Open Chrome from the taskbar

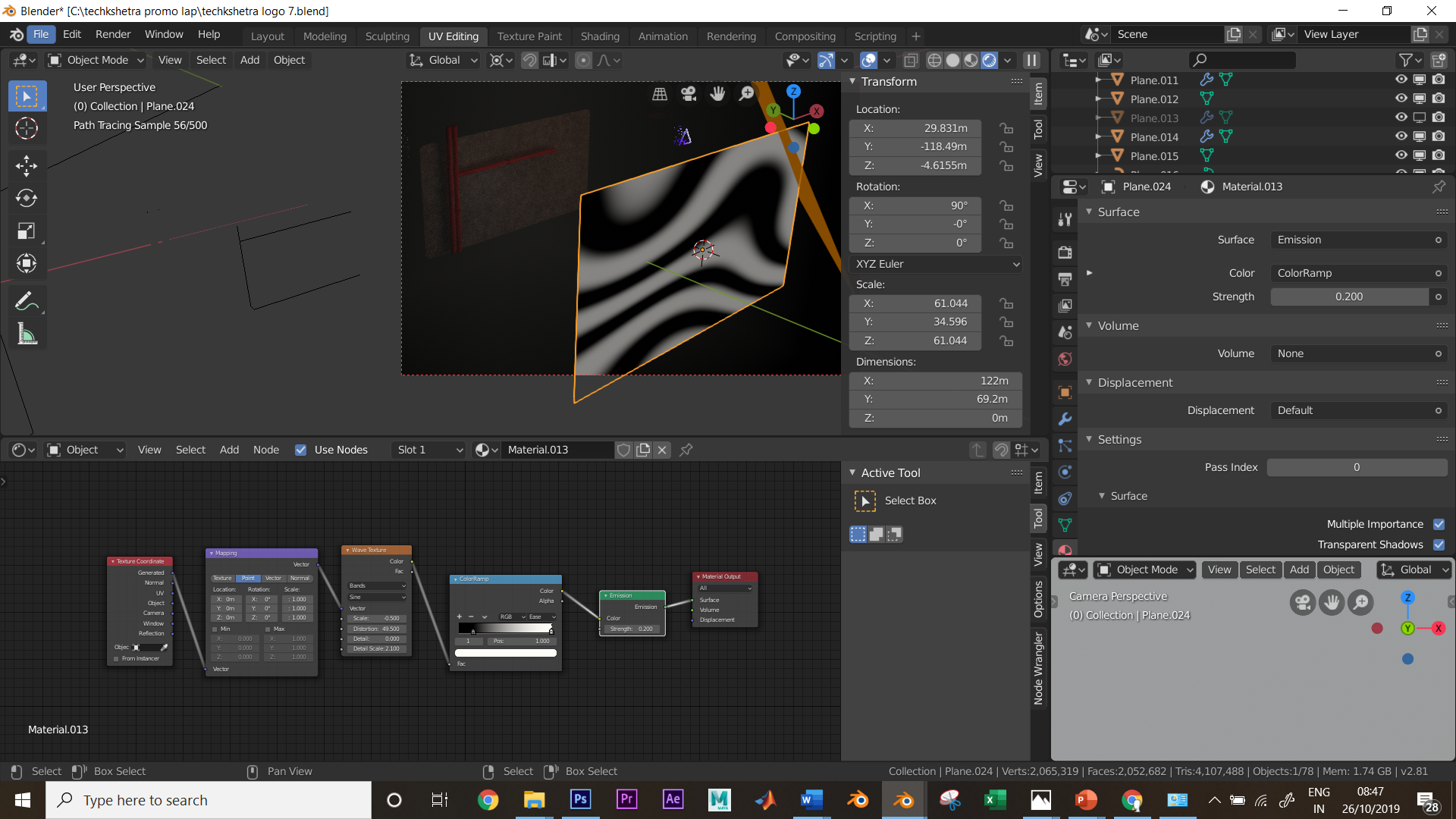click(488, 800)
